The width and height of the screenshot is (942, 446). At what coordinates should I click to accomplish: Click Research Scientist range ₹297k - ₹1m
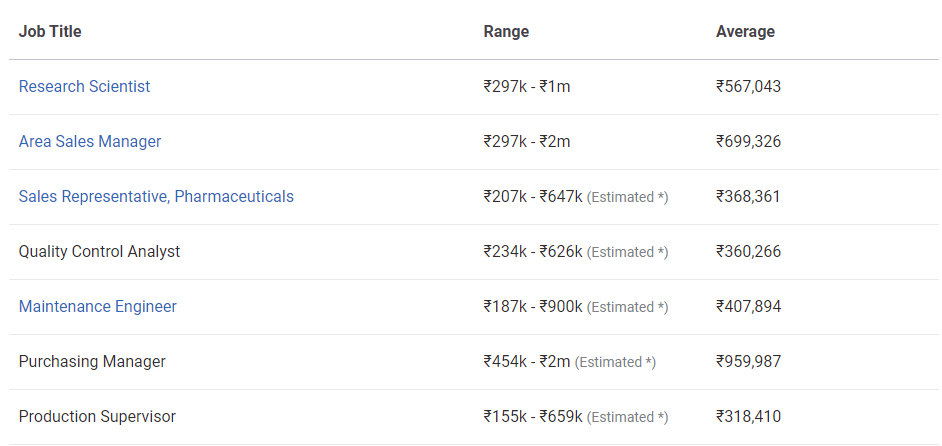(x=527, y=87)
